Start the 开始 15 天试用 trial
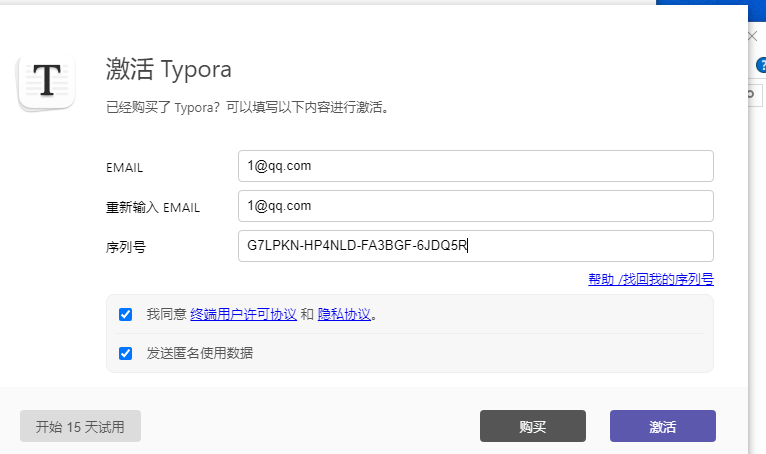Image resolution: width=766 pixels, height=454 pixels. (80, 426)
